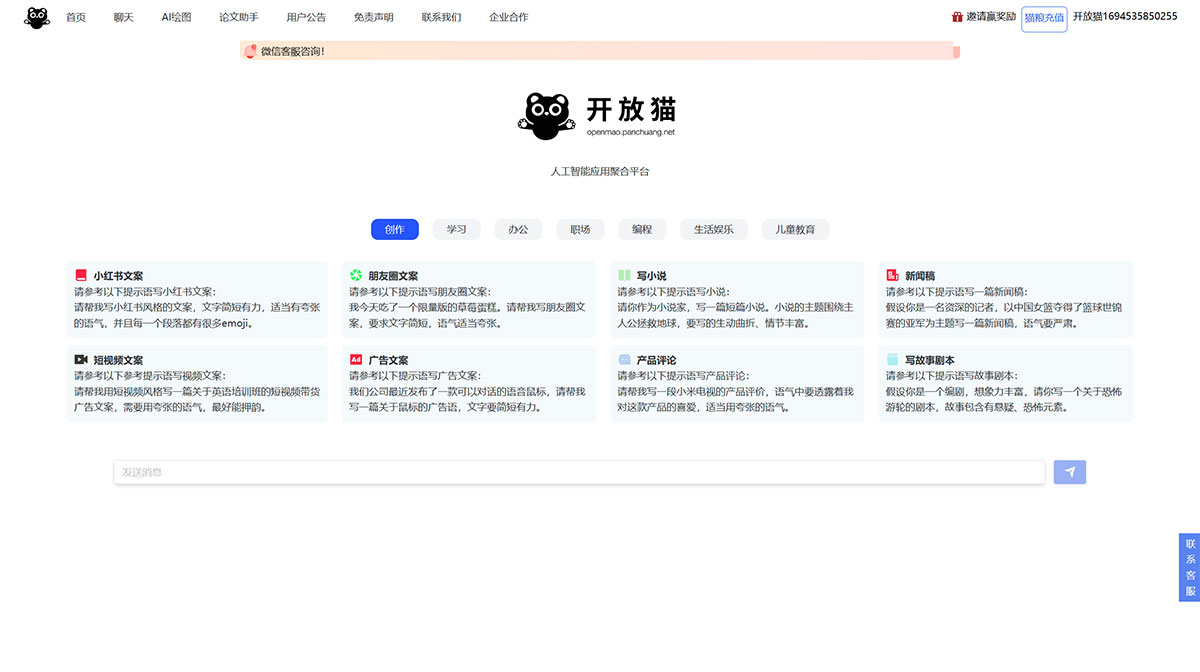Click the 写小说 card icon

click(624, 275)
